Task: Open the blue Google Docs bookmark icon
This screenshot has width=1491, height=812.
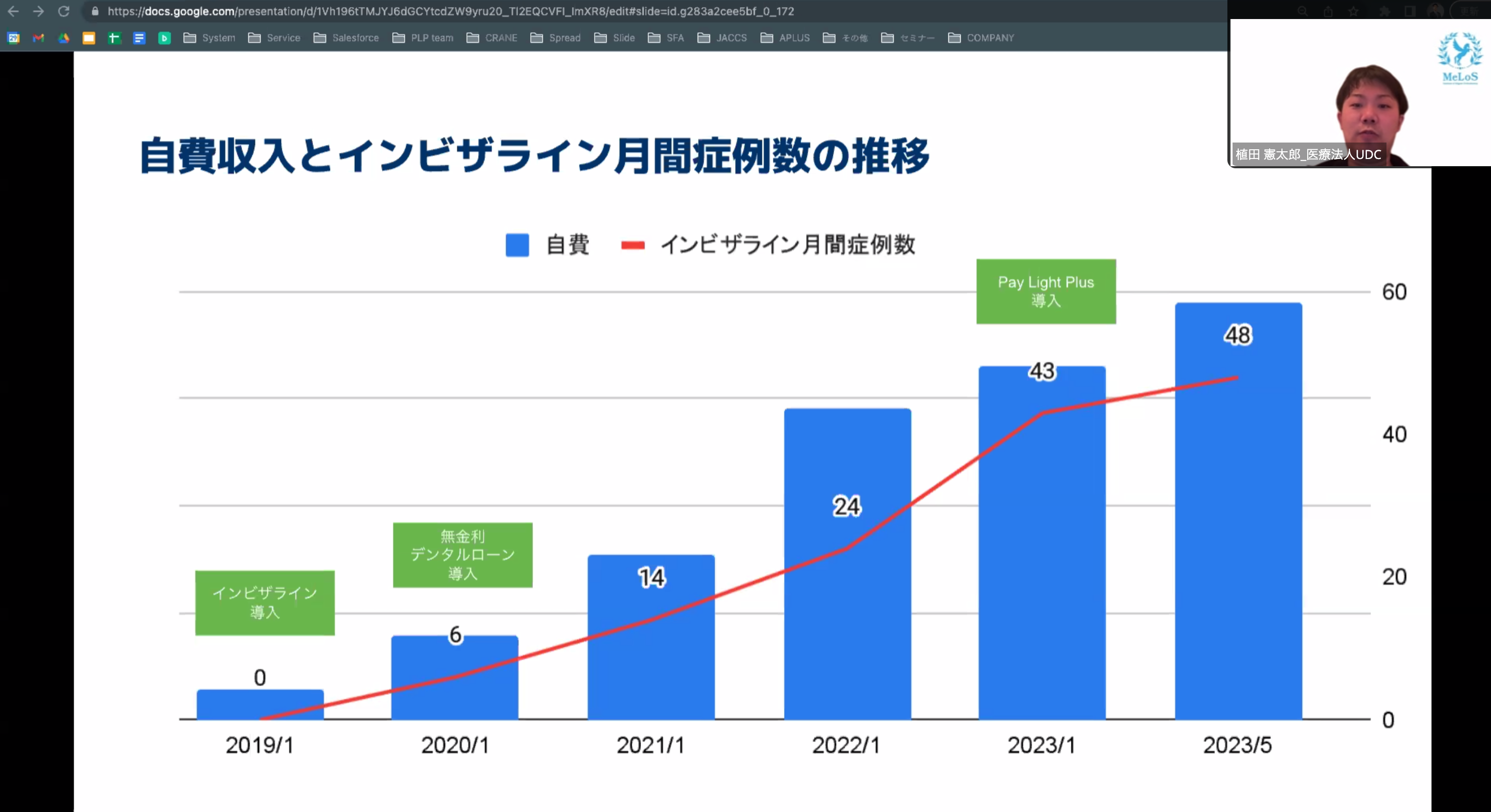Action: [139, 38]
